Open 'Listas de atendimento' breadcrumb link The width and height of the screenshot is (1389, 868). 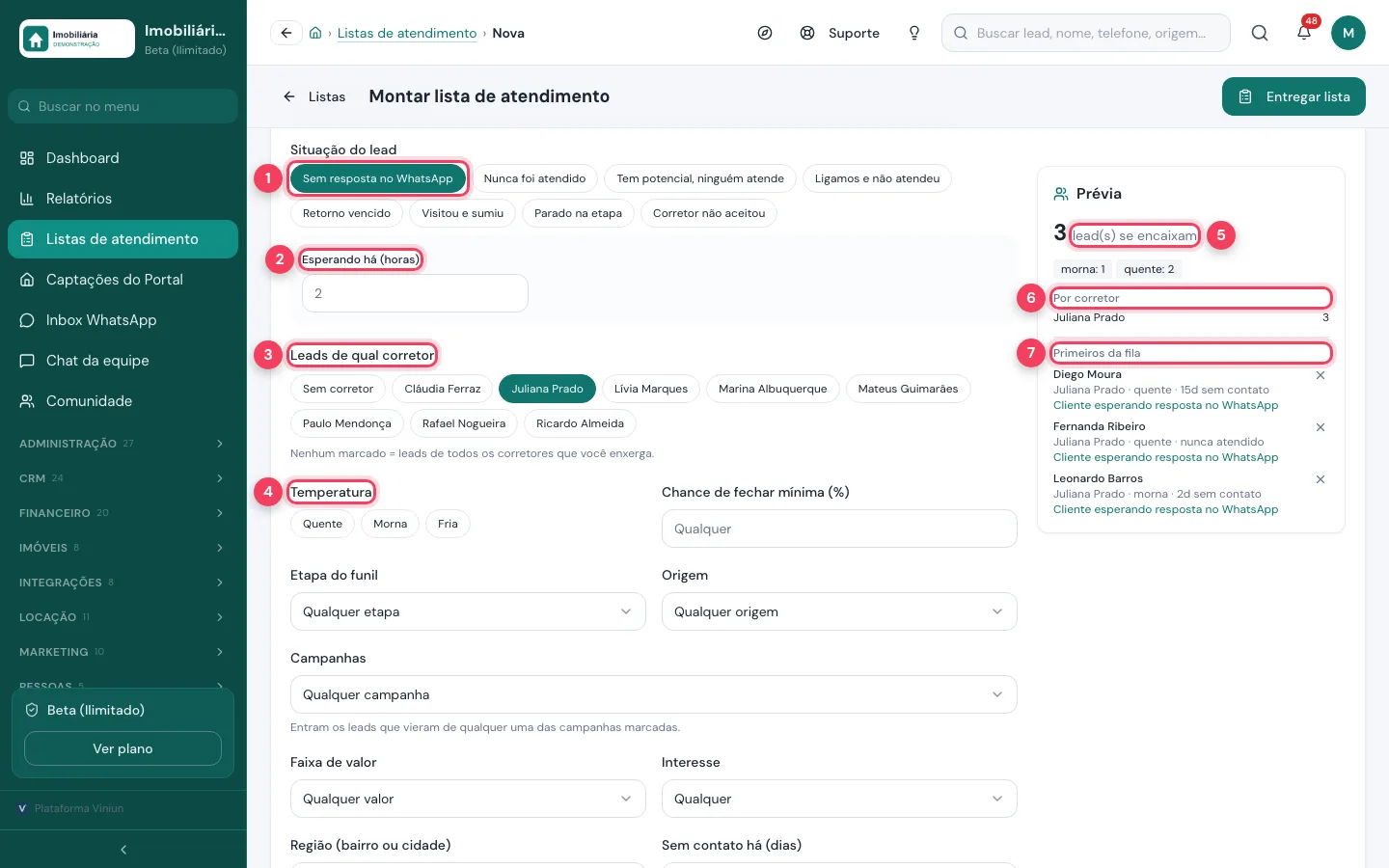point(407,33)
